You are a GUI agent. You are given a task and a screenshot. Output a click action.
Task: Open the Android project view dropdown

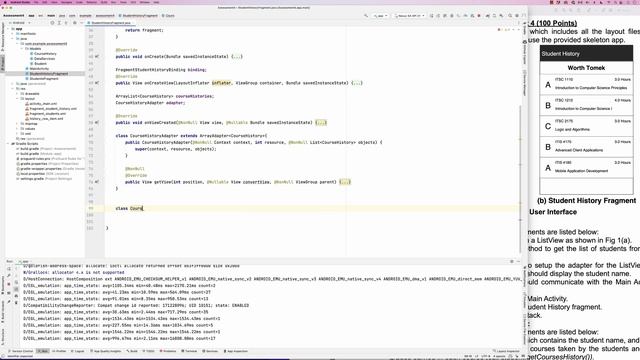19,23
